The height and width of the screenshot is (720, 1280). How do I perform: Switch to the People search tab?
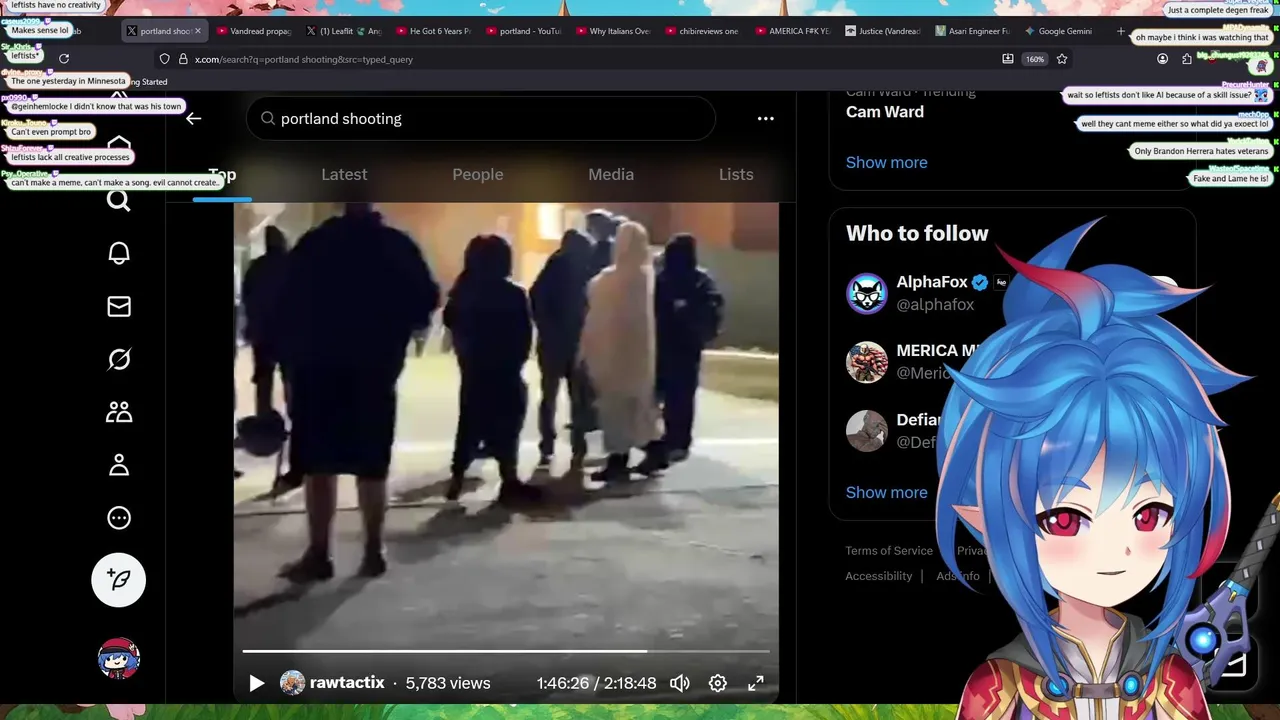coord(478,174)
